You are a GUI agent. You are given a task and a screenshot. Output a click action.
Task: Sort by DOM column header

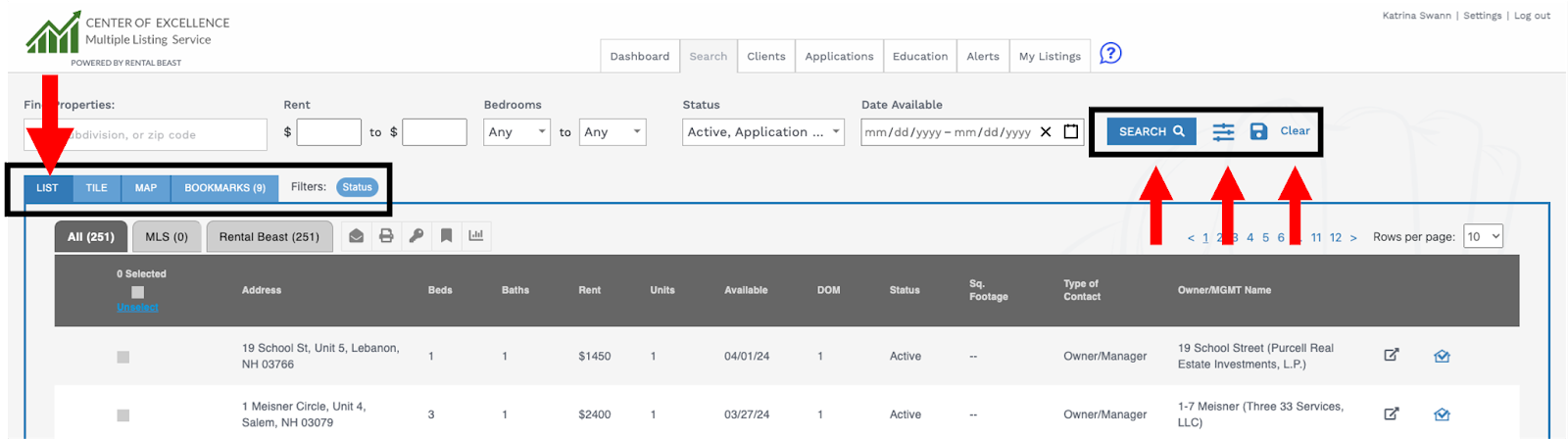828,290
